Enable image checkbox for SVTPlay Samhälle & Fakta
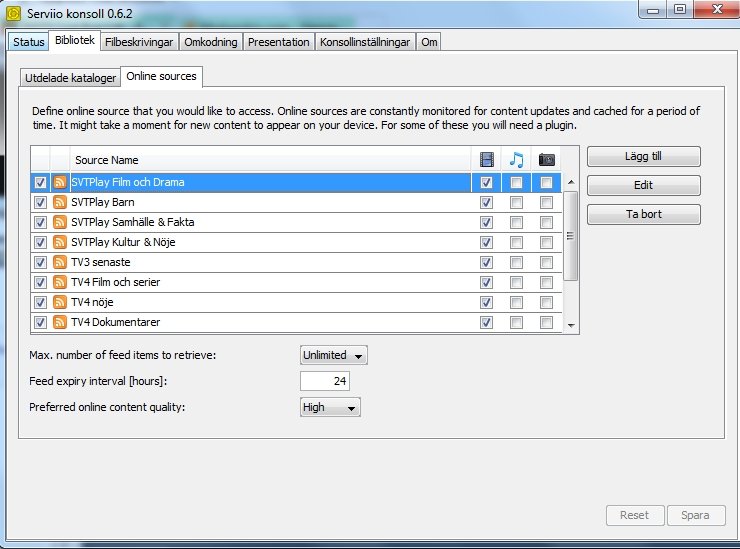 pyautogui.click(x=546, y=222)
